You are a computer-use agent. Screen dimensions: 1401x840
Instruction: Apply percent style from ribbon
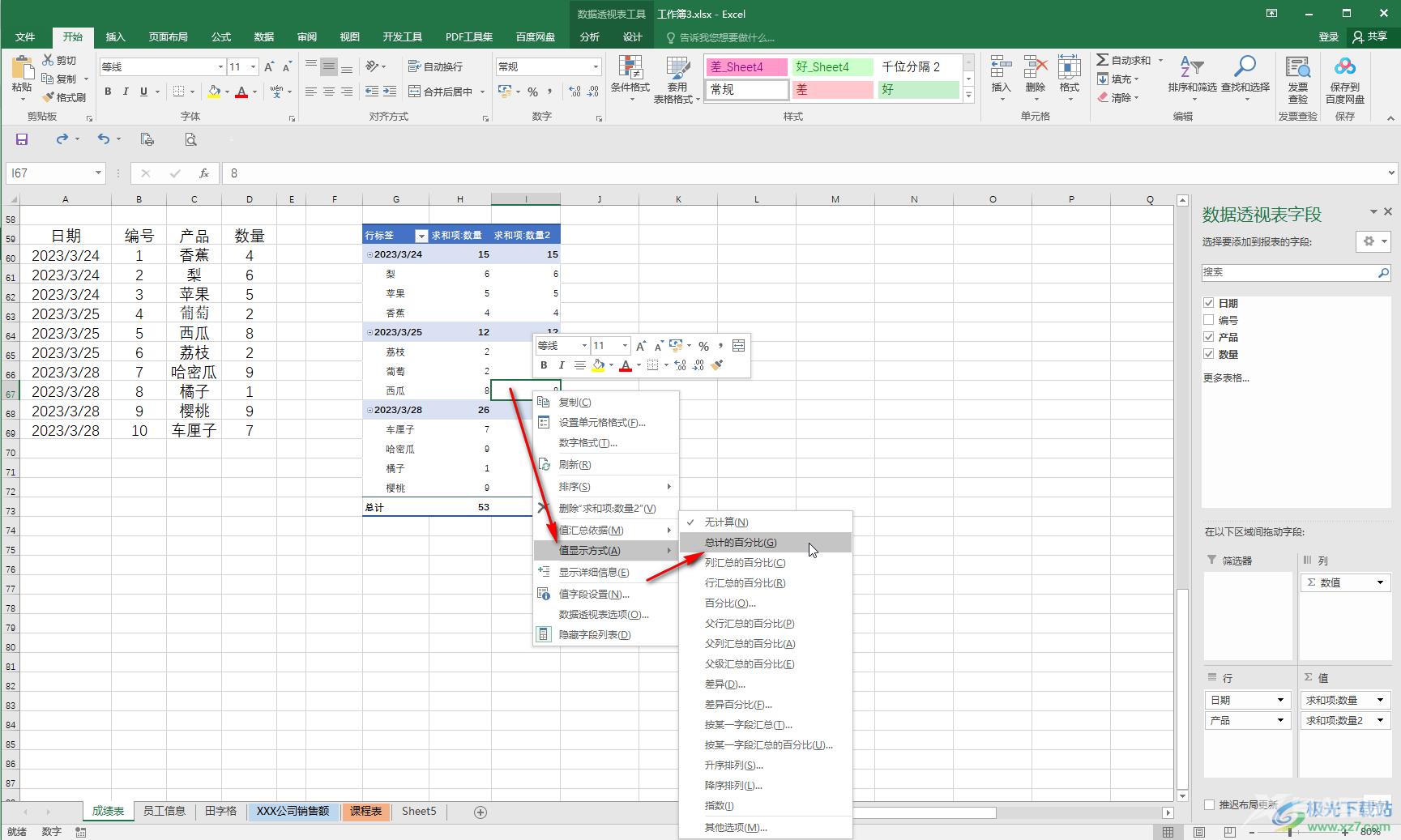(x=532, y=92)
